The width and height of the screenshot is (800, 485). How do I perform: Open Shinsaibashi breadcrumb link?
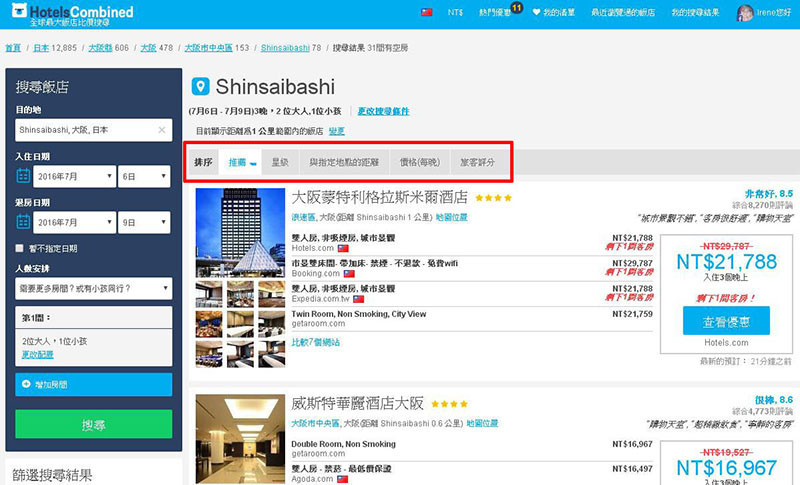pyautogui.click(x=285, y=48)
